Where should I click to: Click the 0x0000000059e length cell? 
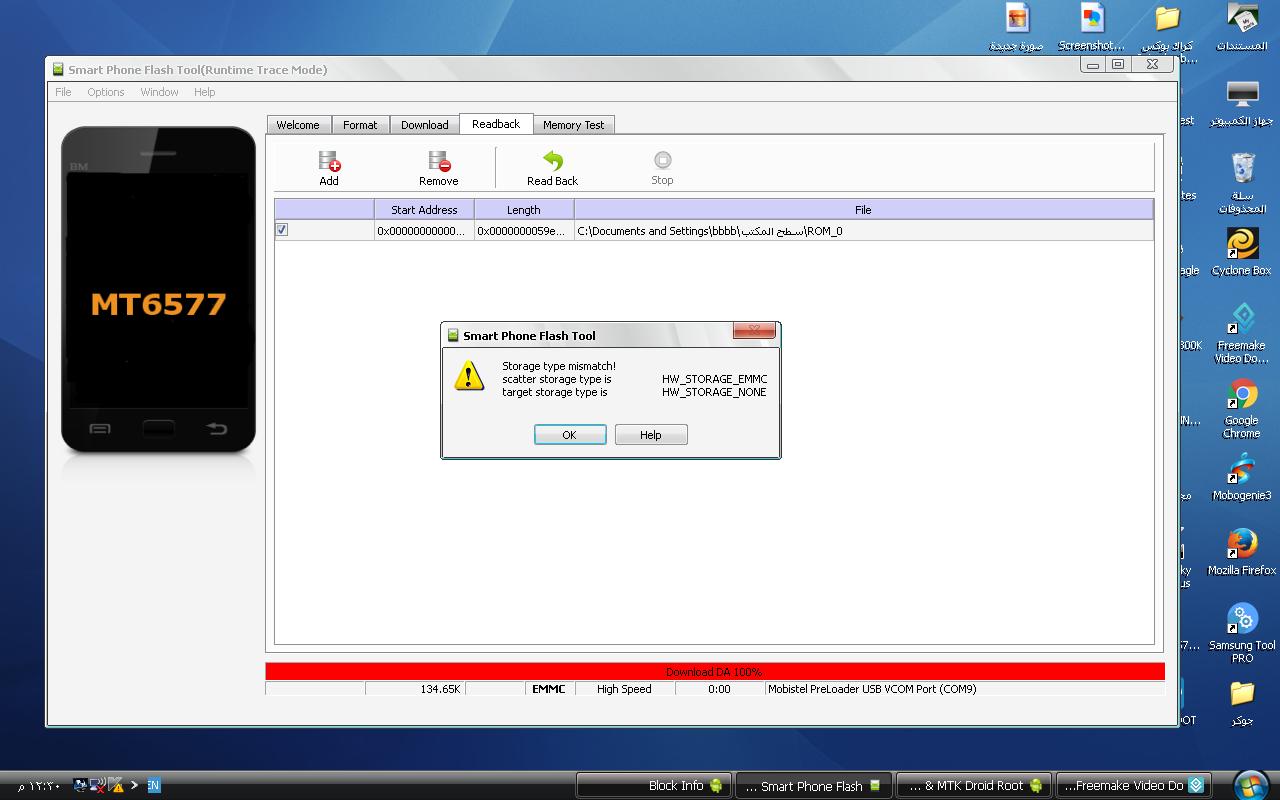click(524, 231)
